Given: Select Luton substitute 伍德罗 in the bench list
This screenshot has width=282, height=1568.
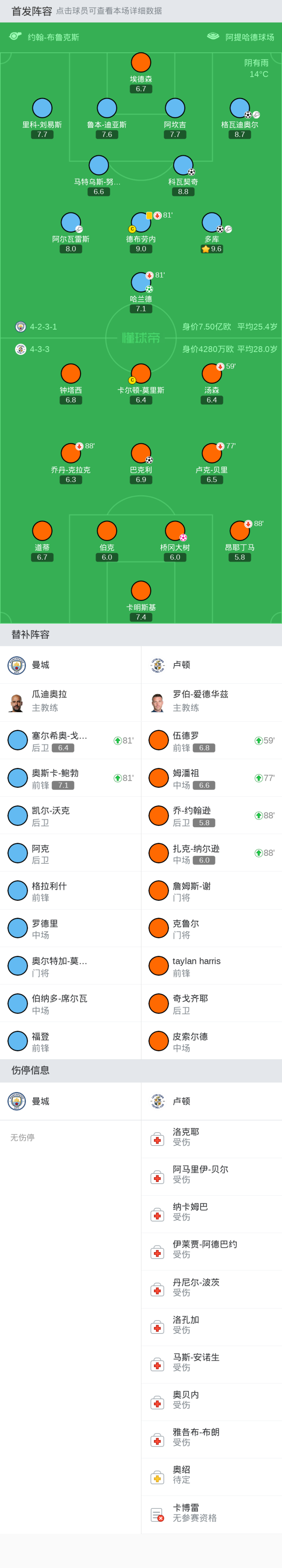Looking at the screenshot, I should (186, 740).
